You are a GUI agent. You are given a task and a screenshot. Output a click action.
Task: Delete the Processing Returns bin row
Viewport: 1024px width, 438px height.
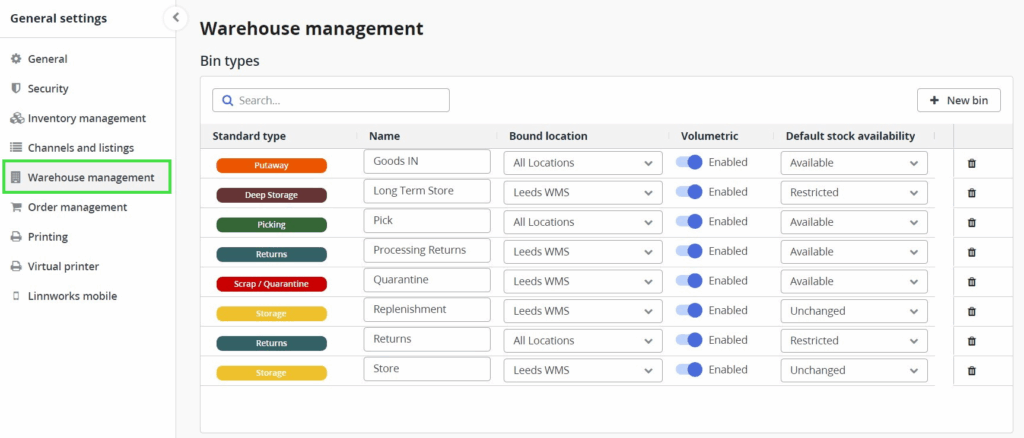pyautogui.click(x=971, y=252)
